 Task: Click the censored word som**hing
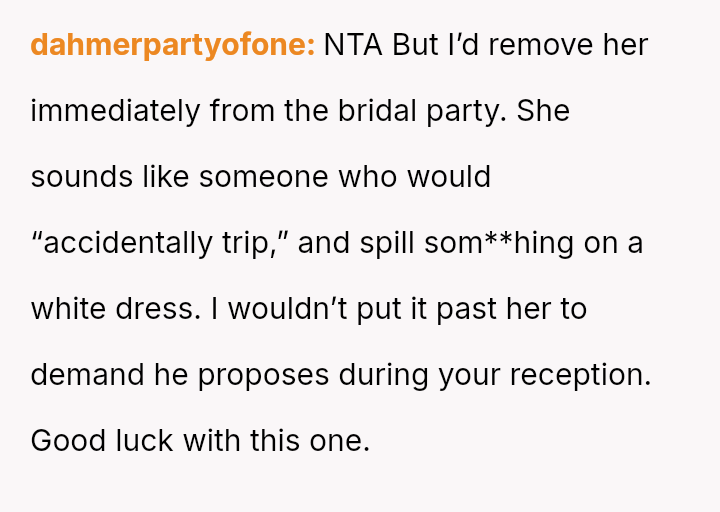[x=499, y=243]
